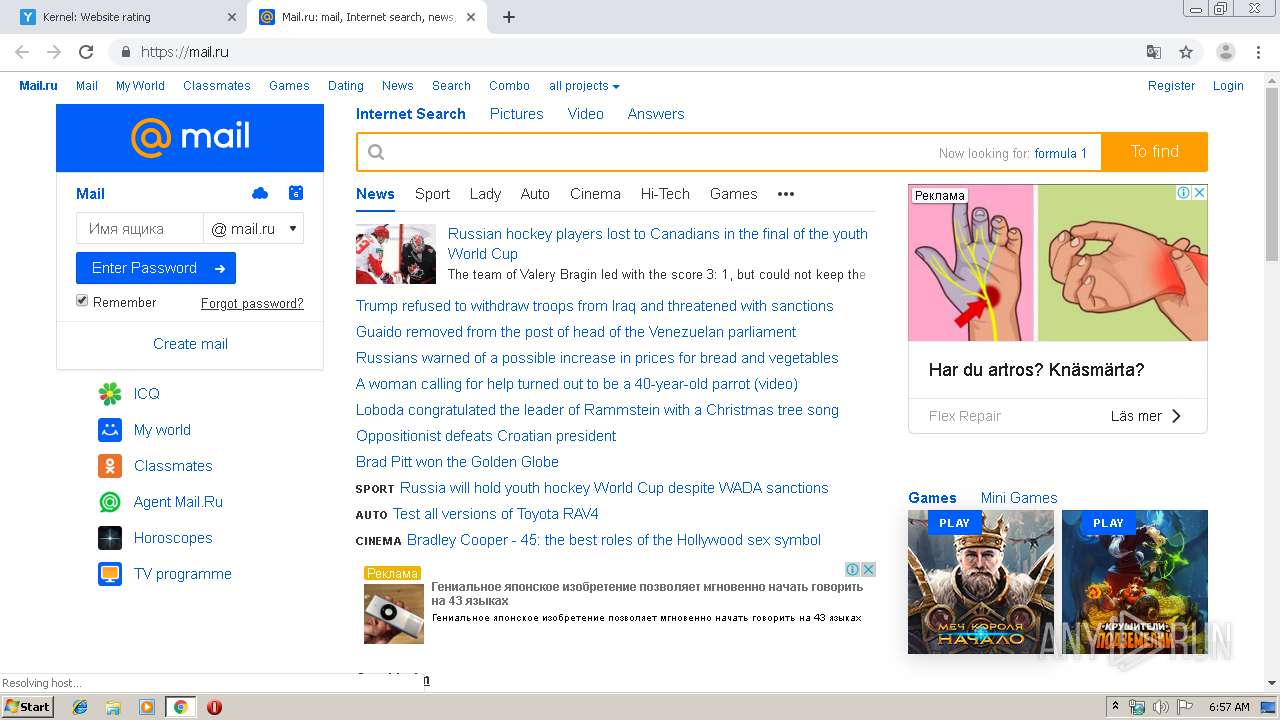This screenshot has height=720, width=1280.
Task: Open the Calendar icon in Mail box
Action: click(x=295, y=193)
